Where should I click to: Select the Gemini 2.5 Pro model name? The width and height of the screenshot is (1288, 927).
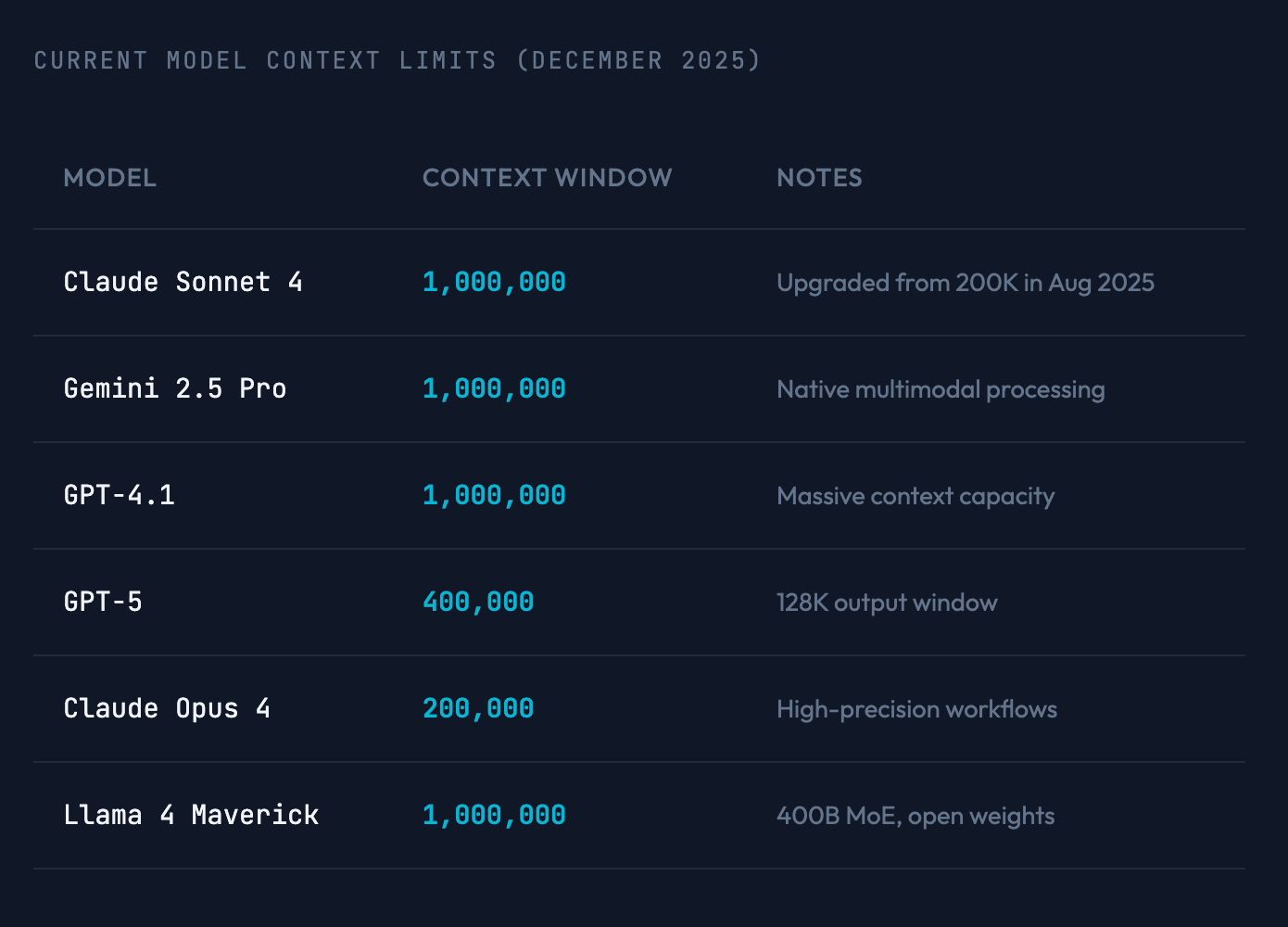175,388
